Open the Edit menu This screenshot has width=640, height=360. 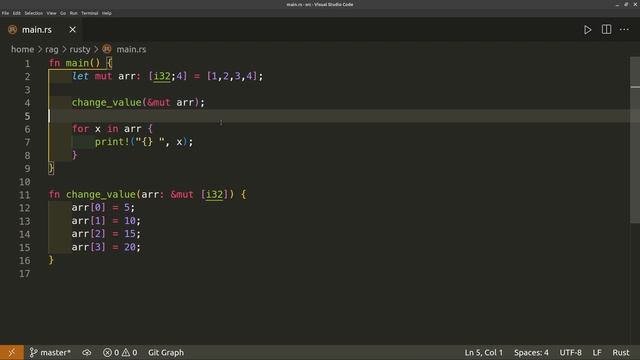tap(16, 13)
